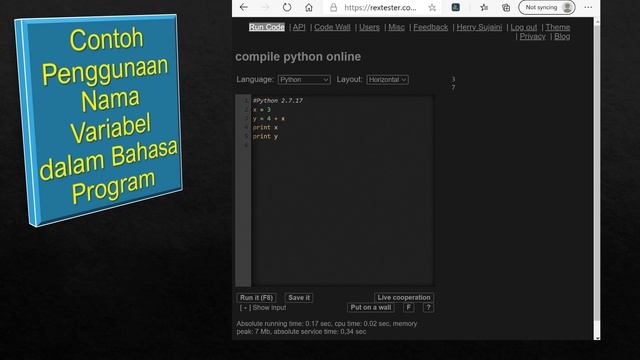View site info via the lock icon
Viewport: 640px width, 360px height.
click(333, 7)
